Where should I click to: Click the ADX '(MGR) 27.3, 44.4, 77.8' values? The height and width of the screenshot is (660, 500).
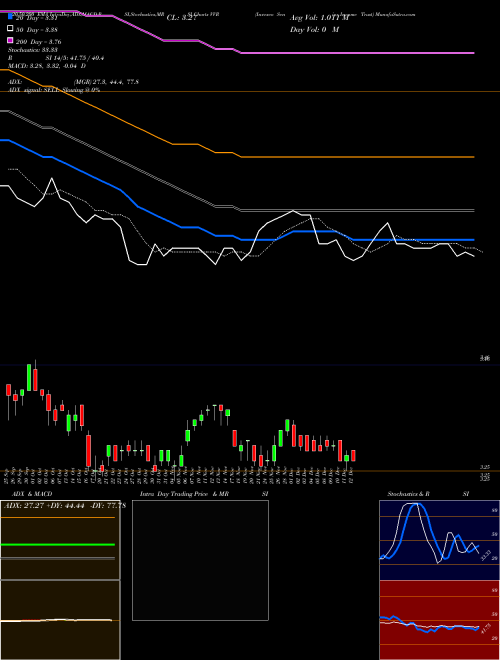point(106,82)
